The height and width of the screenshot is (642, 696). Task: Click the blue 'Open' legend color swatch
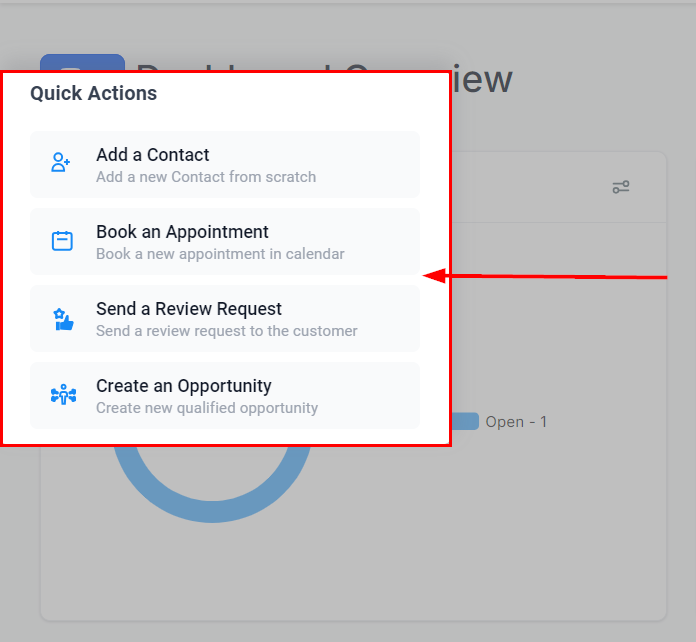465,421
